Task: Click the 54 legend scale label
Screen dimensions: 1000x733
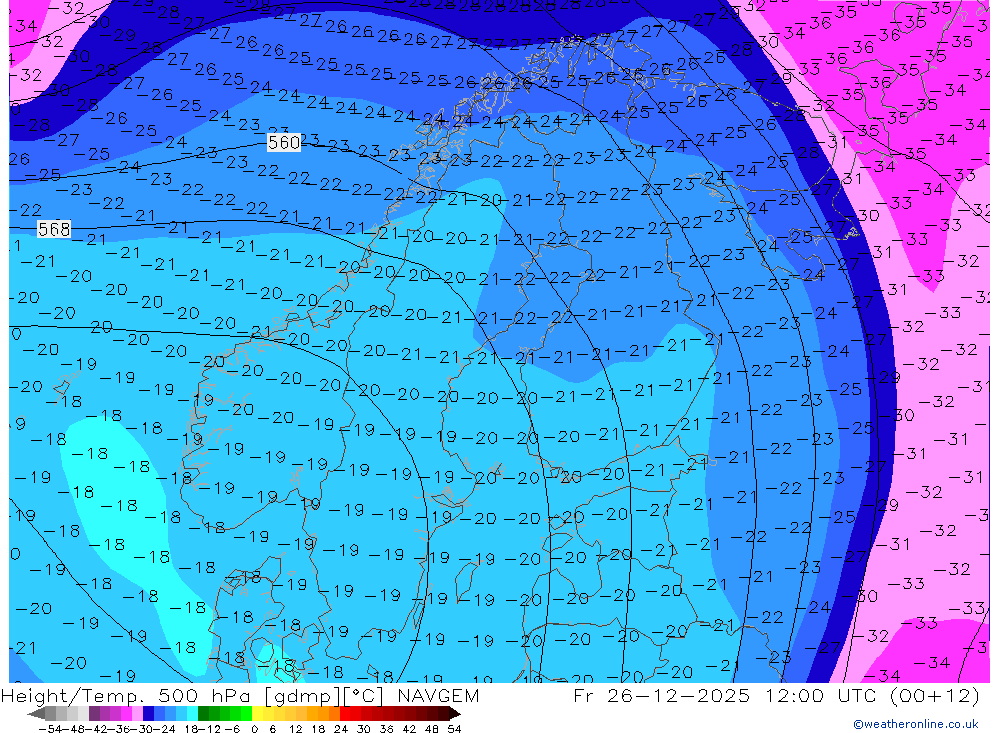Action: click(454, 729)
